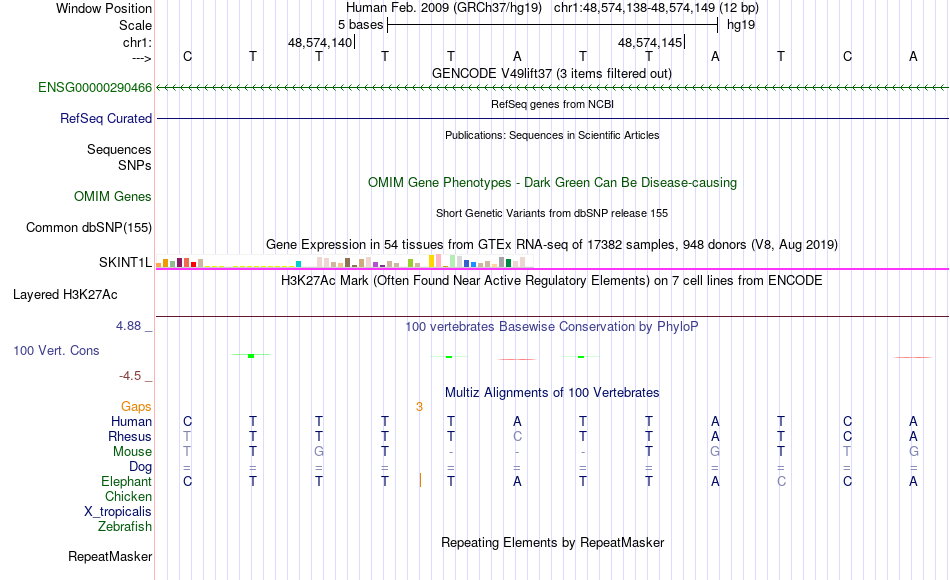Screen dimensions: 950x580
Task: Click Short Genetic Variants from dbSNP title
Action: pos(552,213)
